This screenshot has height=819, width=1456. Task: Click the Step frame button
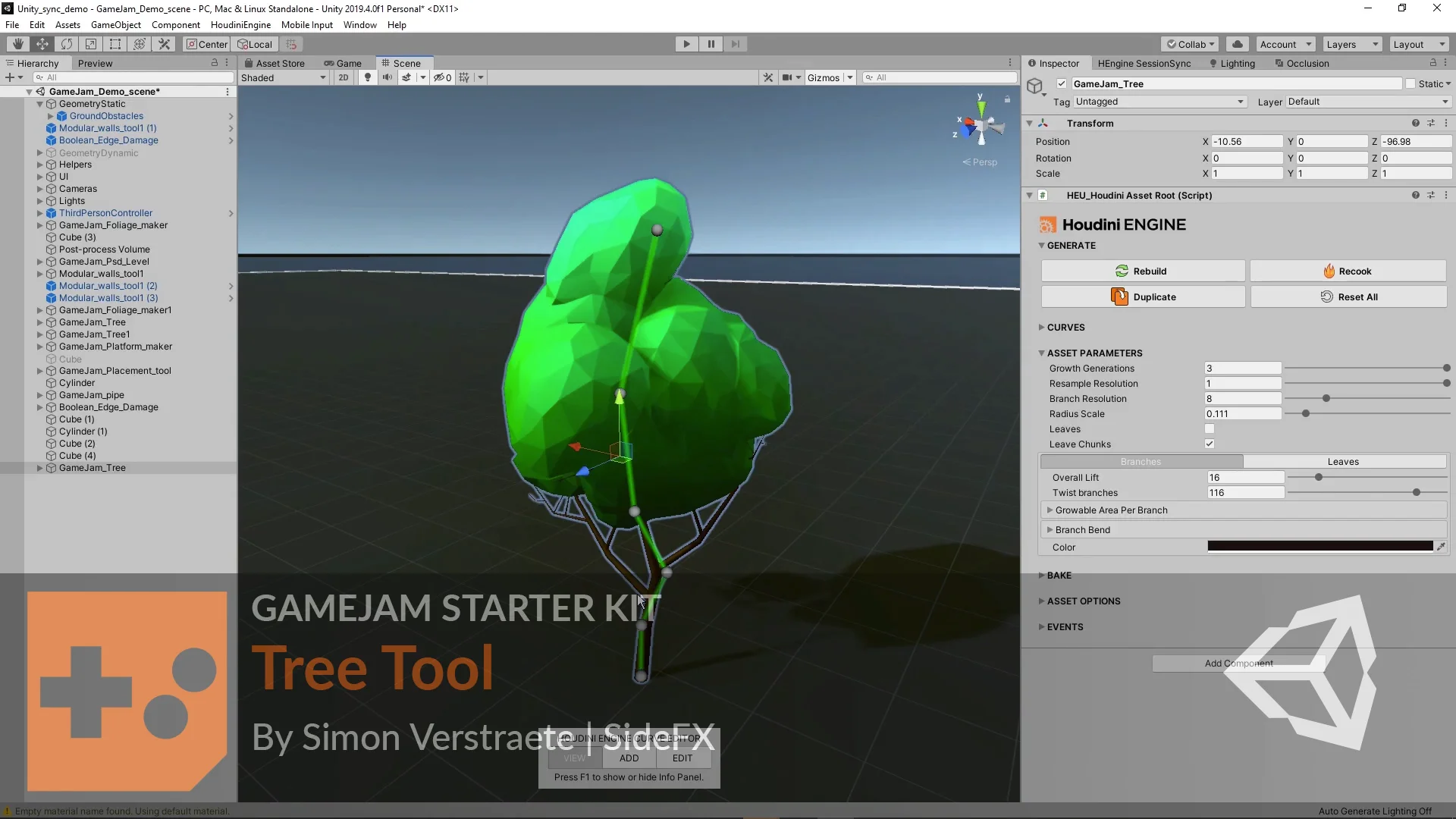click(735, 44)
